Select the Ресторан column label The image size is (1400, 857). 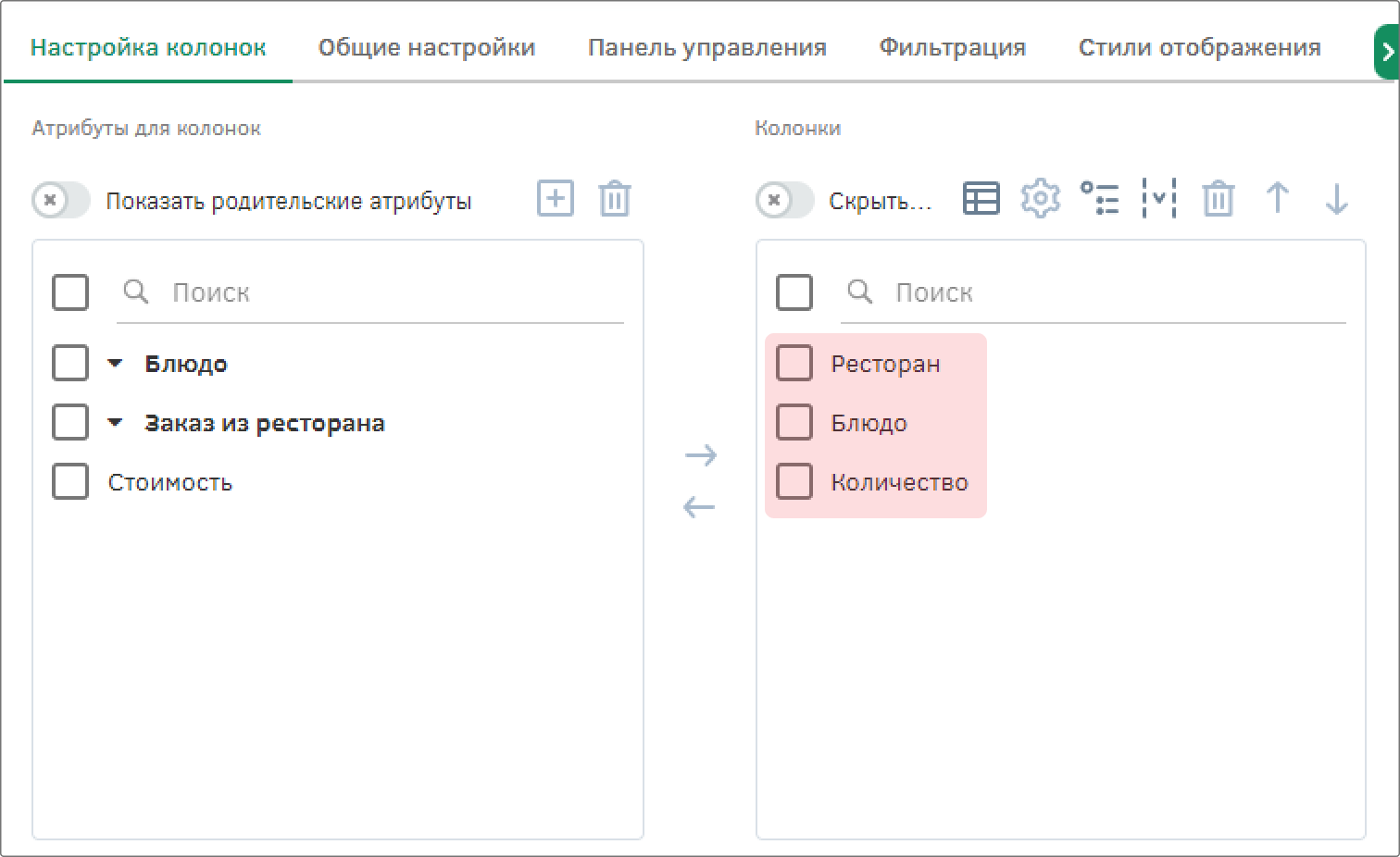pyautogui.click(x=885, y=365)
